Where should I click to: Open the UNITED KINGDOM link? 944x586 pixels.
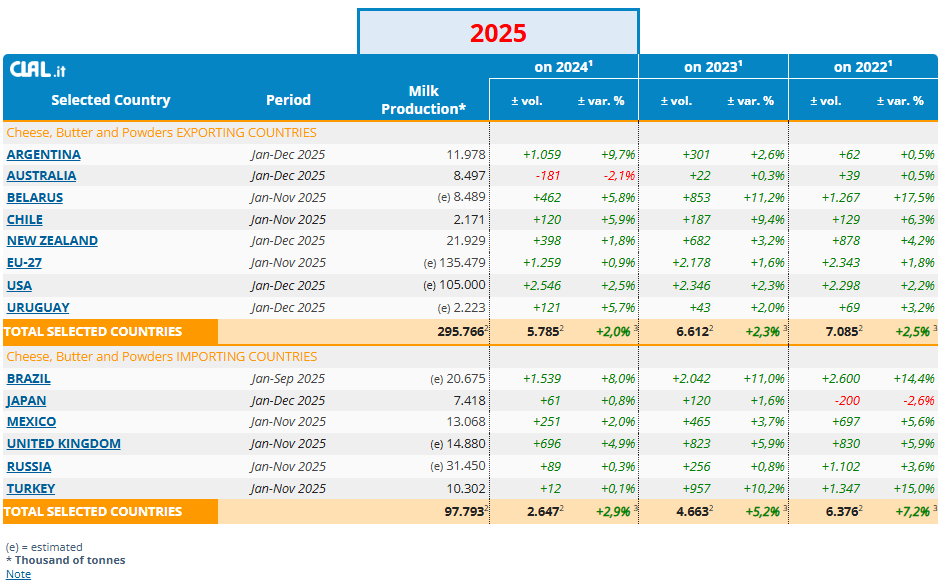pyautogui.click(x=64, y=444)
